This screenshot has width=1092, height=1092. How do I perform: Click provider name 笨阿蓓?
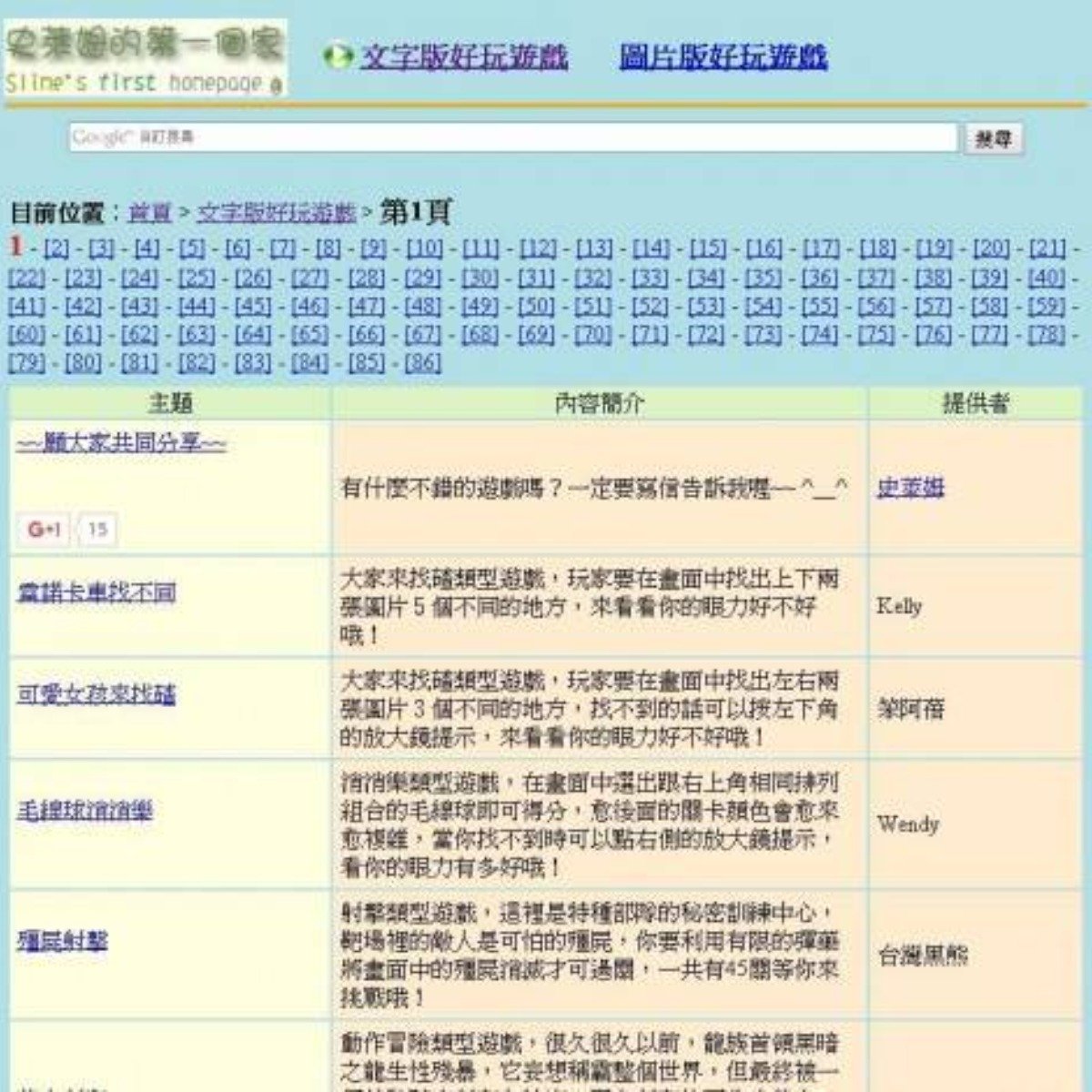tap(911, 709)
